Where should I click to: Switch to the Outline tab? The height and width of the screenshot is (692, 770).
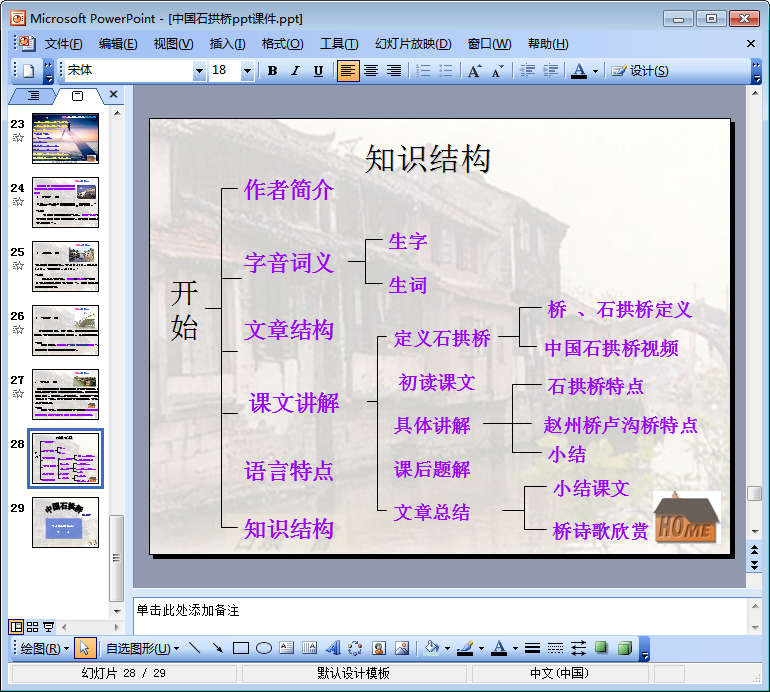tap(33, 96)
